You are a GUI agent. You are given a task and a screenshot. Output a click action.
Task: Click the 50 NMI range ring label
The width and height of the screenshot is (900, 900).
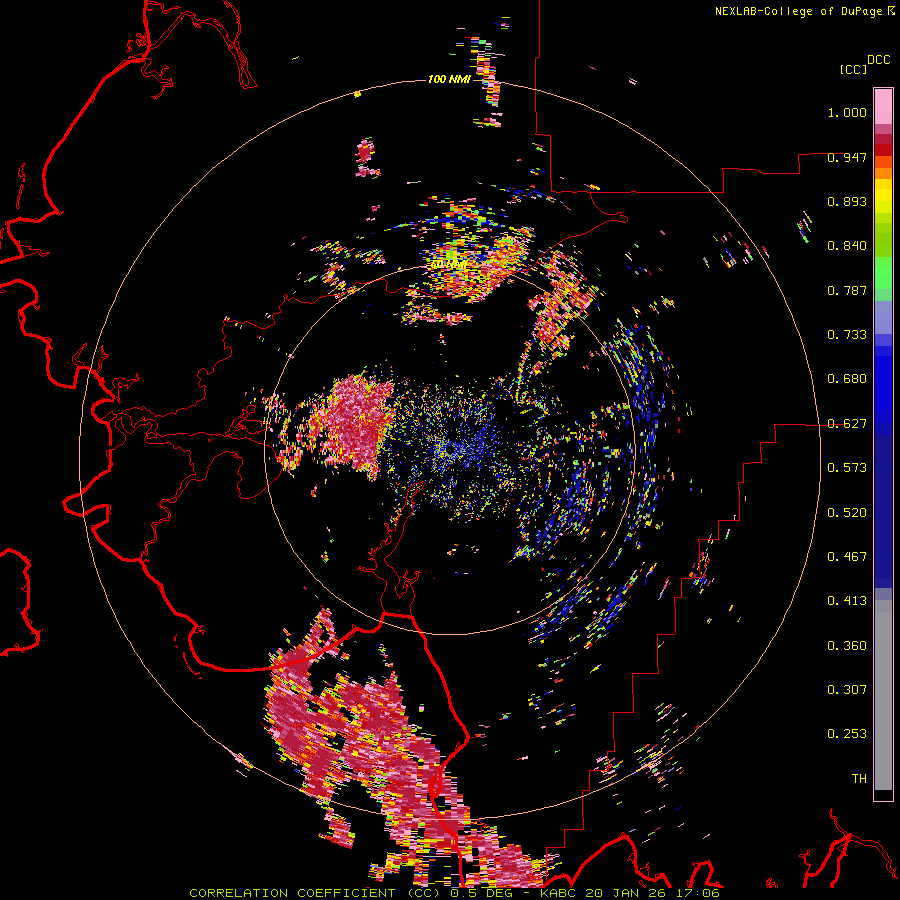(449, 265)
